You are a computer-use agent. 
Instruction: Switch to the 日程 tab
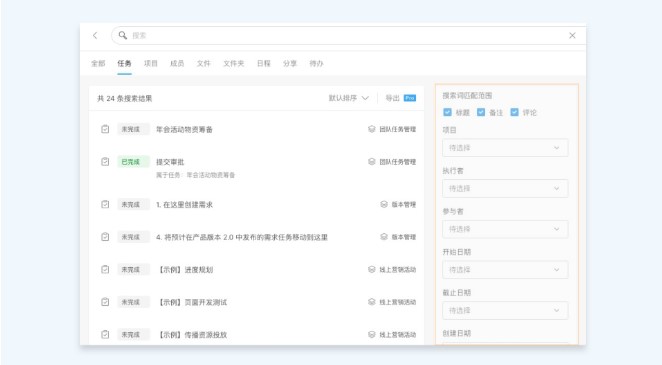pos(263,63)
